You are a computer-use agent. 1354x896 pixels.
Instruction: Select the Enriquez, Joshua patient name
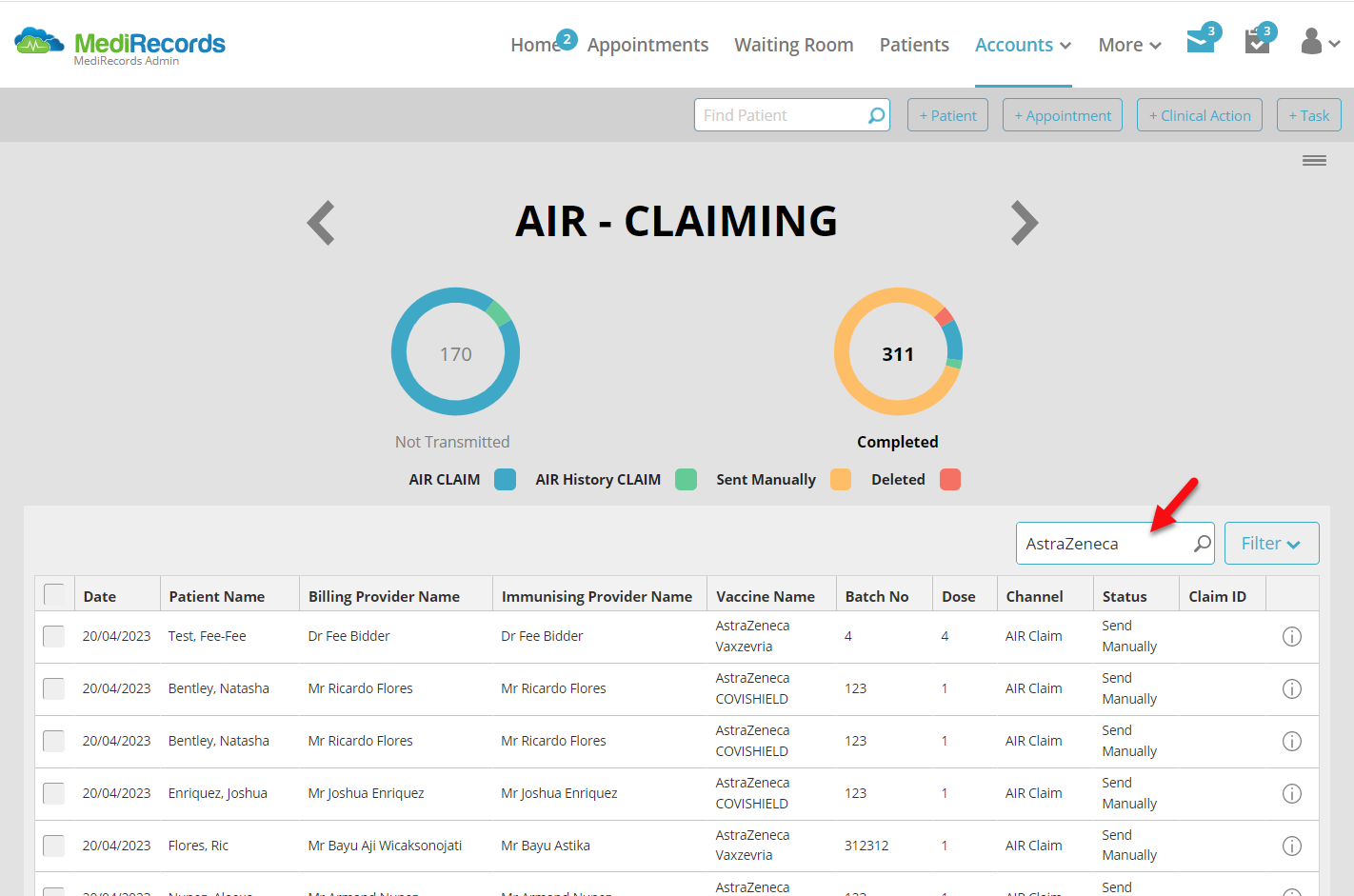coord(217,793)
